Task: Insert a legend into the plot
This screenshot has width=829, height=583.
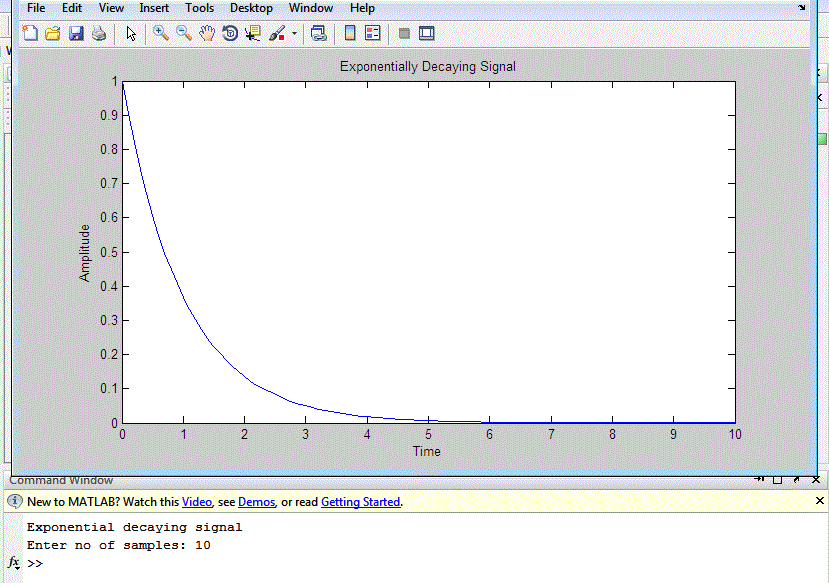Action: pyautogui.click(x=371, y=33)
